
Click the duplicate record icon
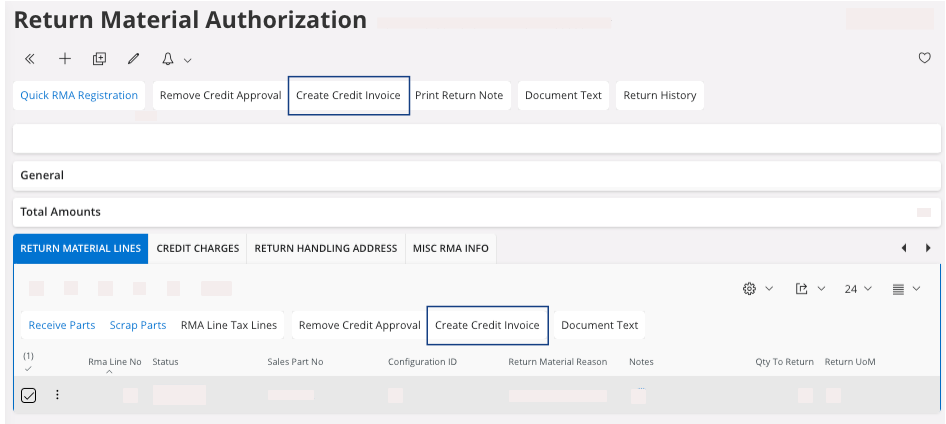tap(99, 59)
